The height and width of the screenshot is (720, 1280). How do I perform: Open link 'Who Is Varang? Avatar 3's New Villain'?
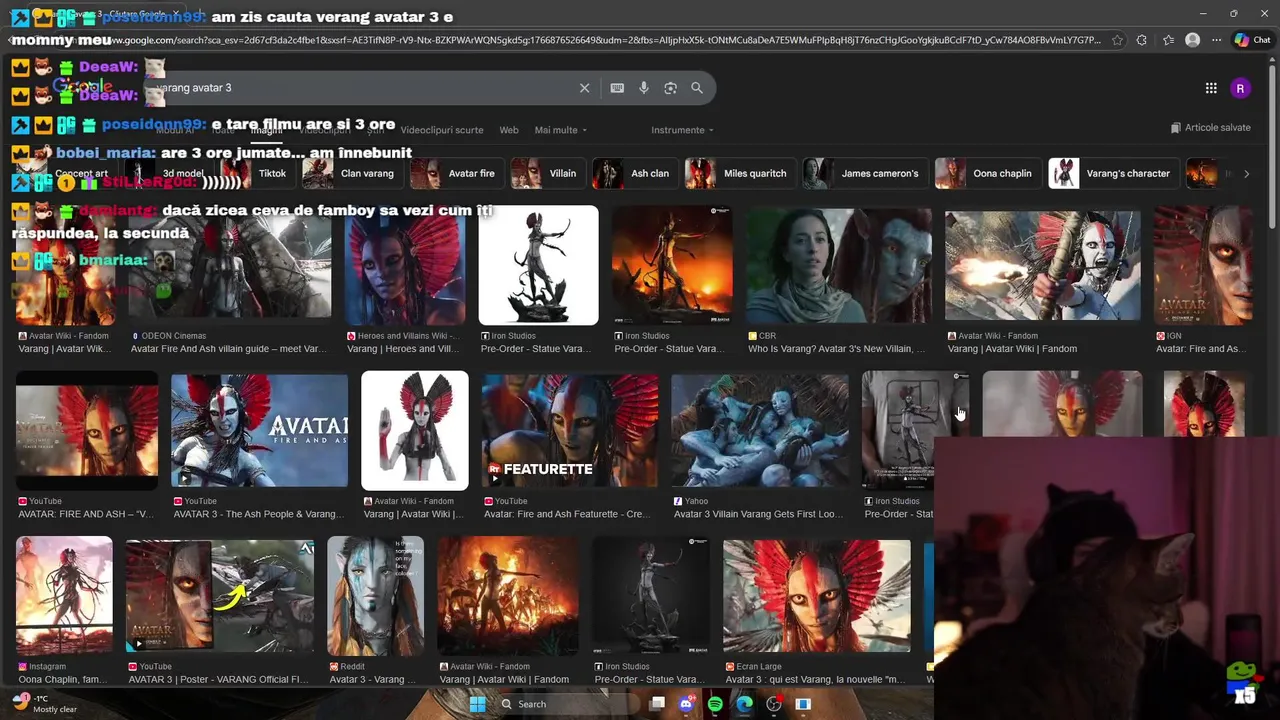click(x=837, y=349)
